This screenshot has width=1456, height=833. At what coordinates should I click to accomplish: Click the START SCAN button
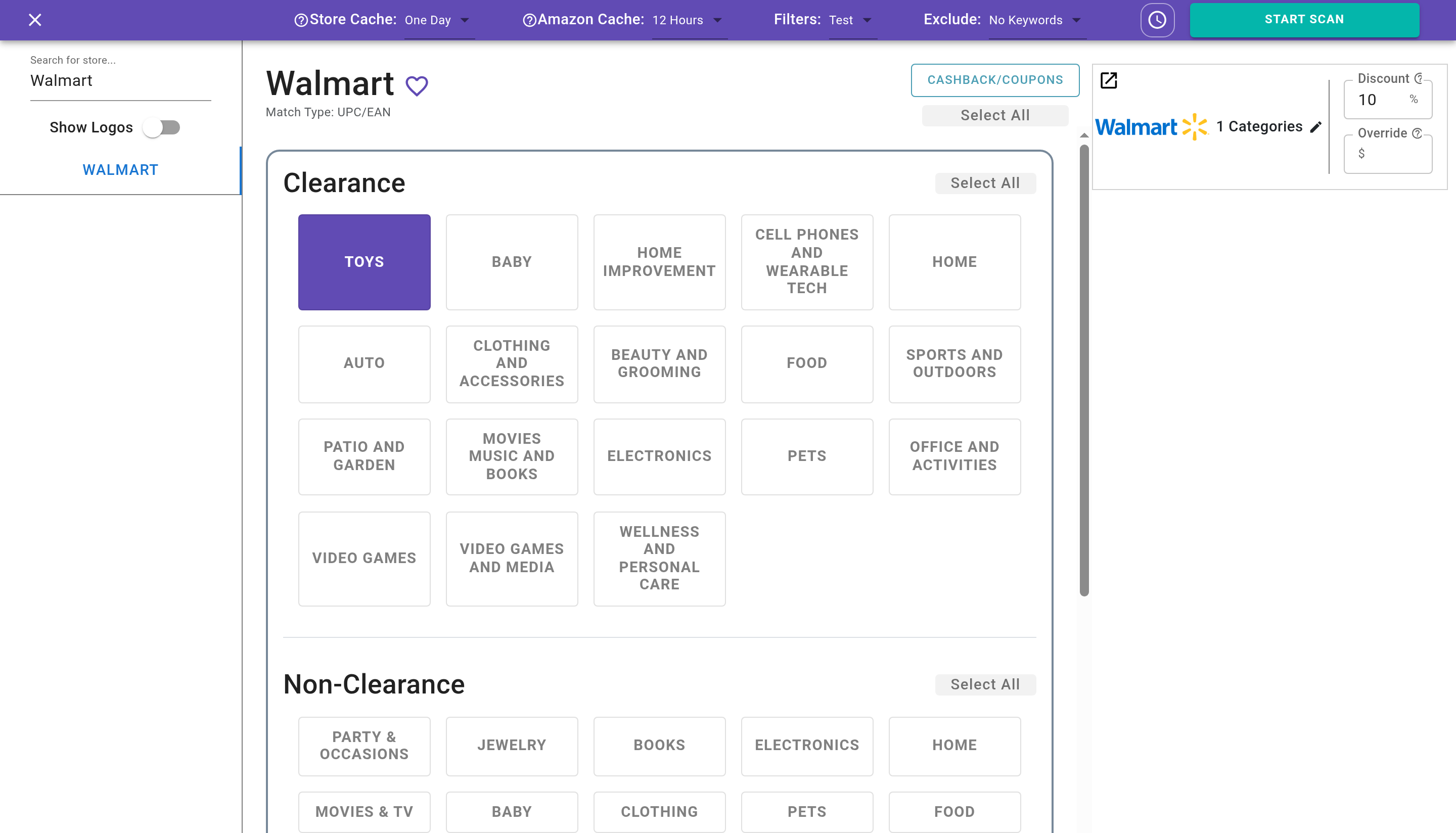tap(1304, 20)
